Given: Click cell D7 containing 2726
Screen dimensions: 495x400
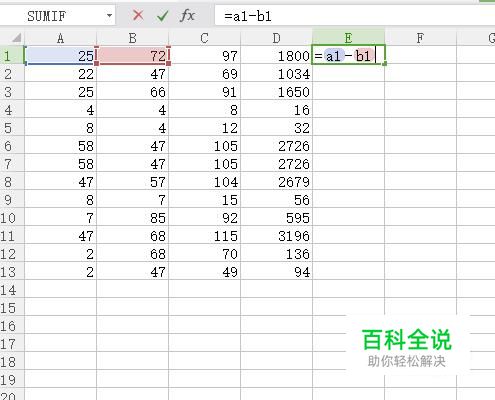Looking at the screenshot, I should [276, 163].
